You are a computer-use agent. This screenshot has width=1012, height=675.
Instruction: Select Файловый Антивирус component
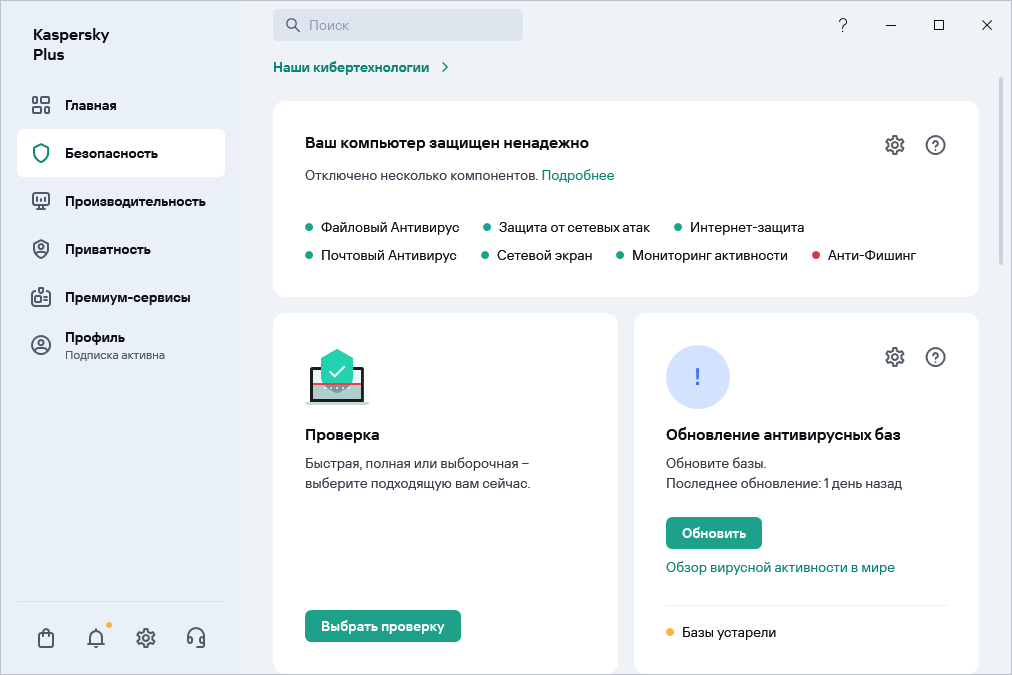382,227
